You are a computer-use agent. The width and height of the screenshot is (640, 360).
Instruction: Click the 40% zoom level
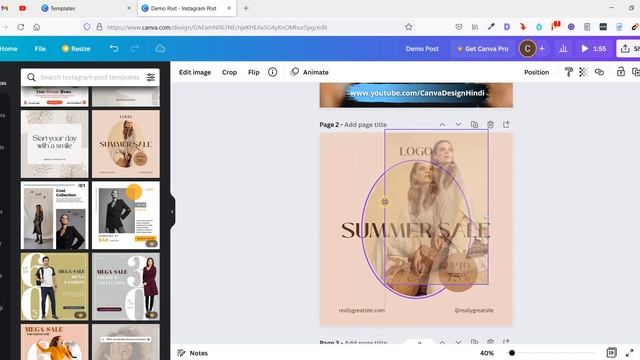[487, 353]
